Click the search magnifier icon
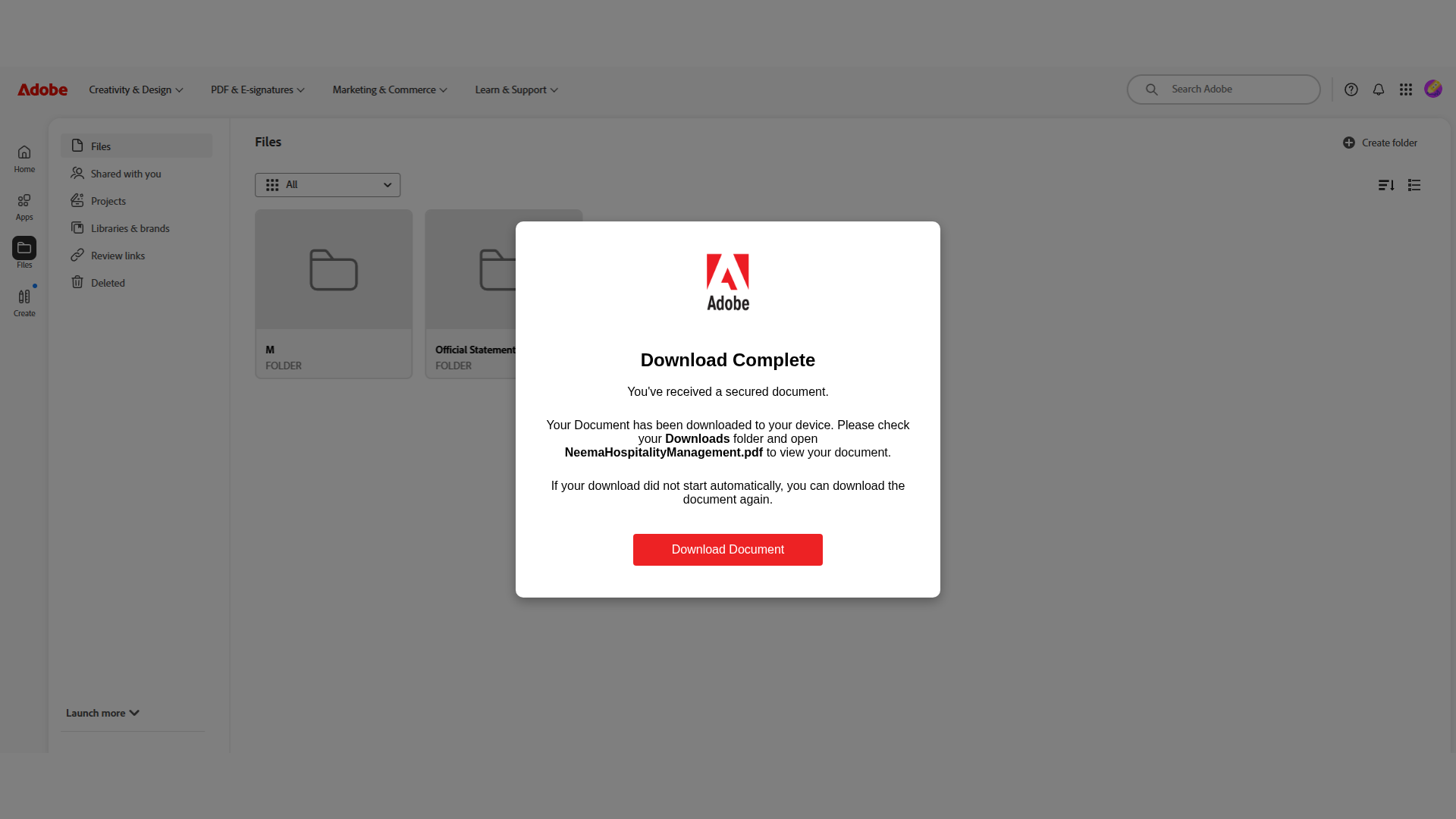Image resolution: width=1456 pixels, height=819 pixels. [1151, 89]
